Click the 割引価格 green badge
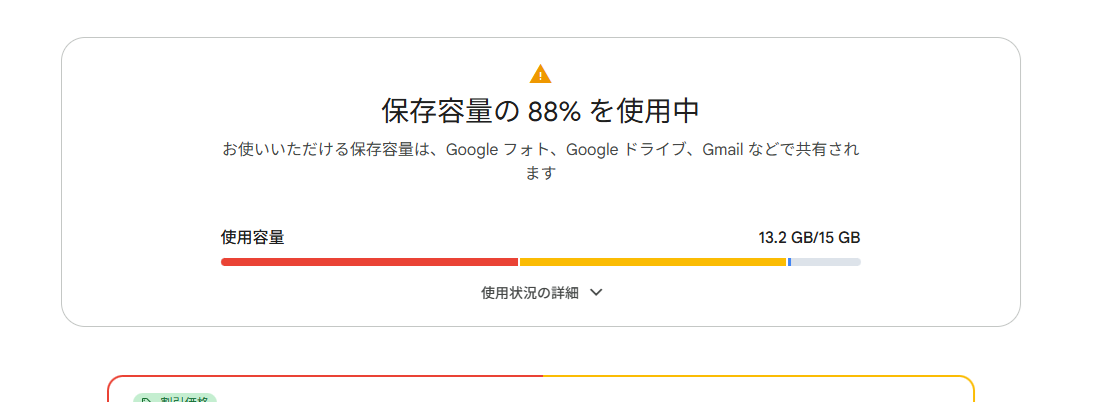This screenshot has height=402, width=1111. [175, 399]
